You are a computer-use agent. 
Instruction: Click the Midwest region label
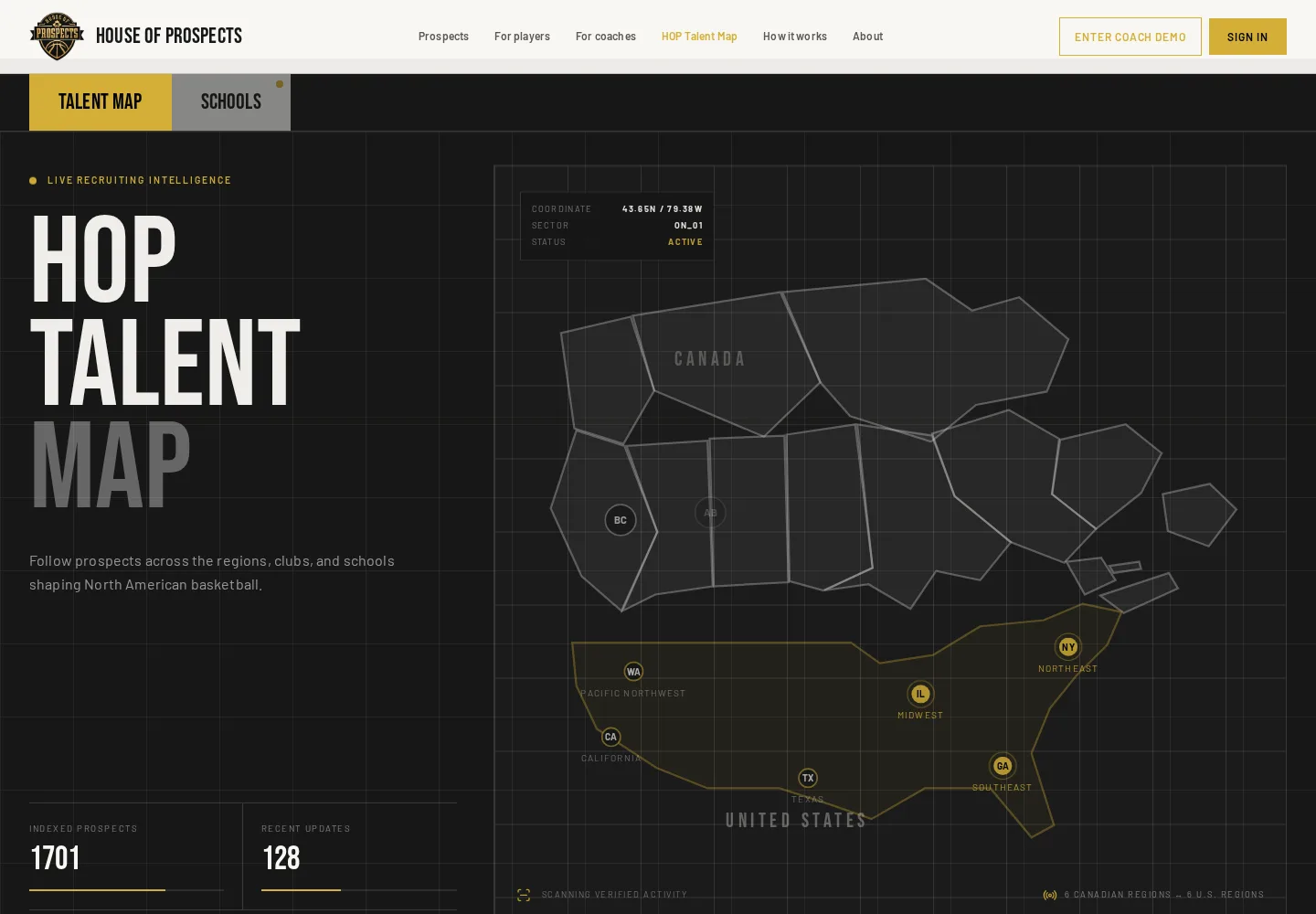920,716
